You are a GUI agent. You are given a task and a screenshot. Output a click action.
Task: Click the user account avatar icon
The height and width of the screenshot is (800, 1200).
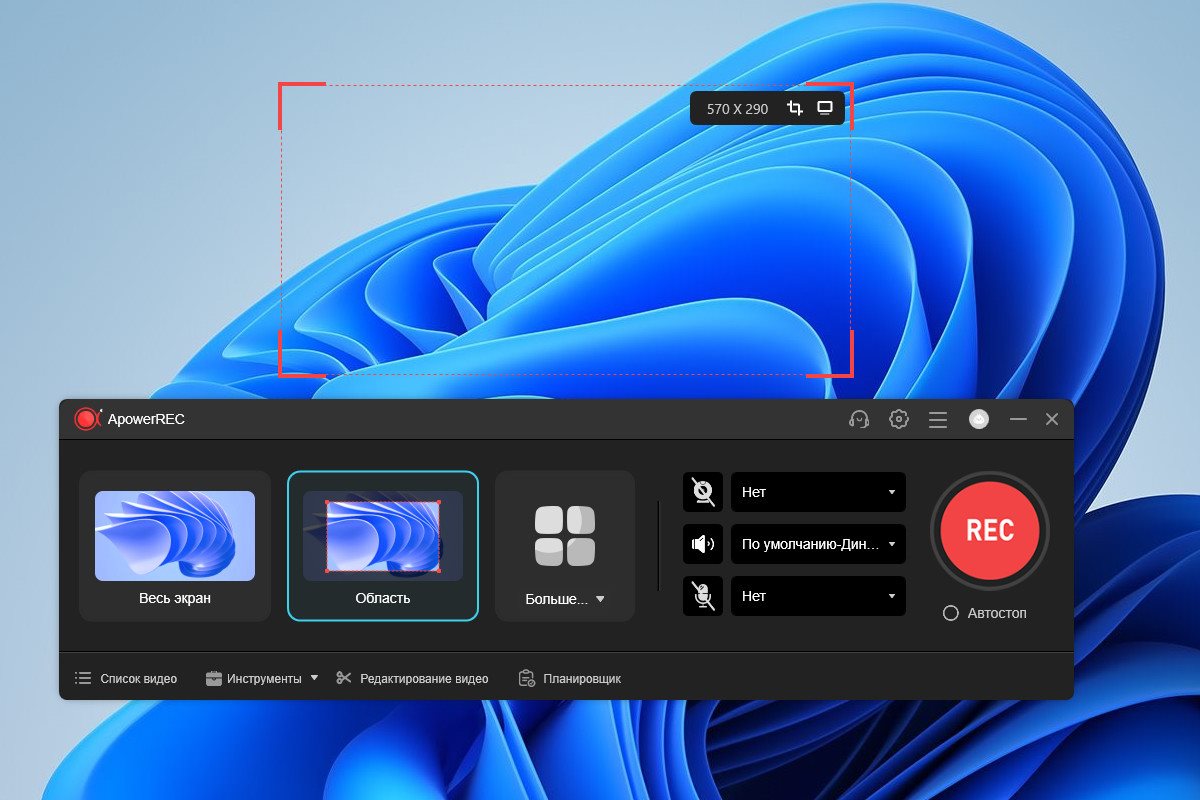click(979, 420)
